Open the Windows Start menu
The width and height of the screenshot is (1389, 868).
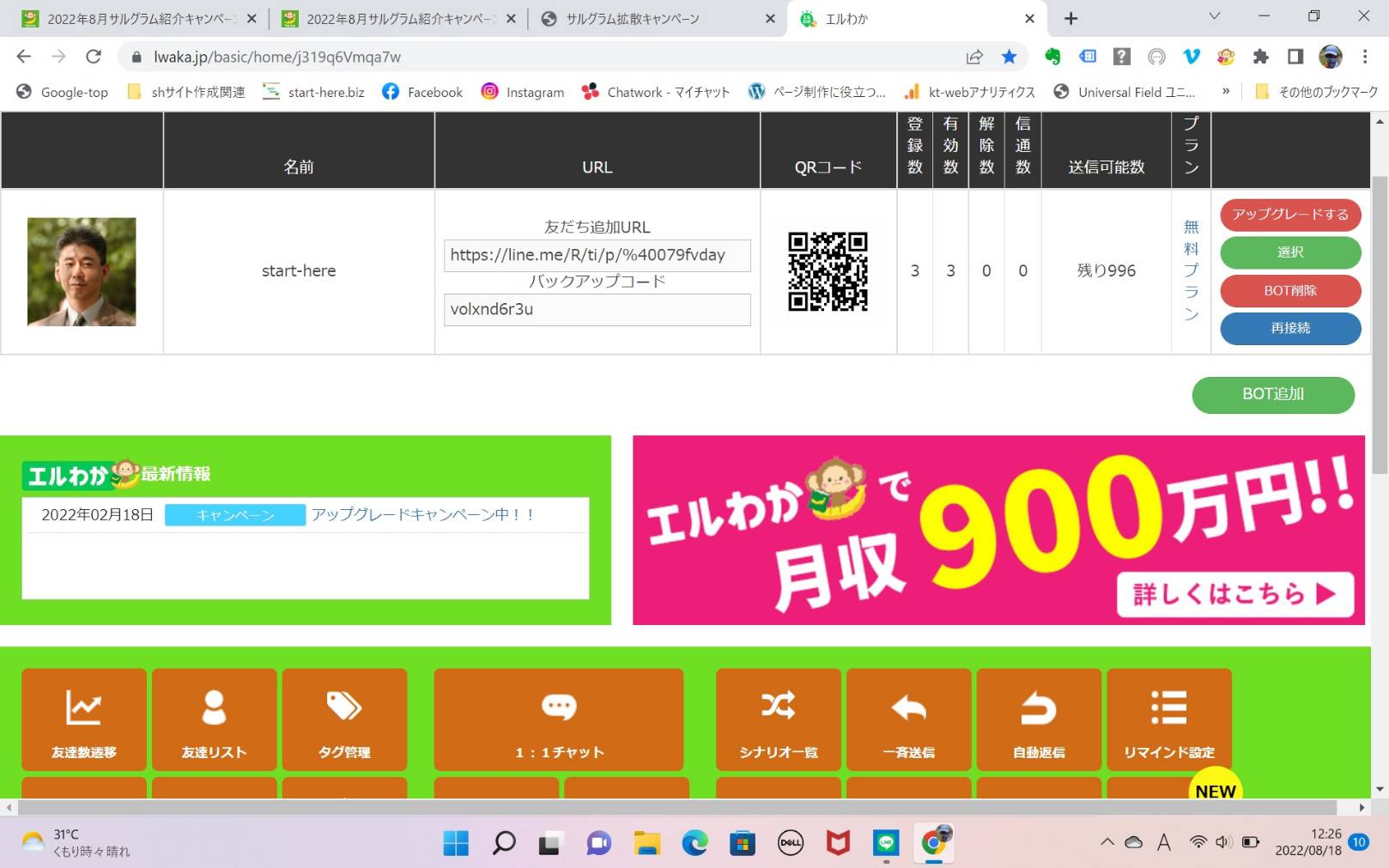456,843
